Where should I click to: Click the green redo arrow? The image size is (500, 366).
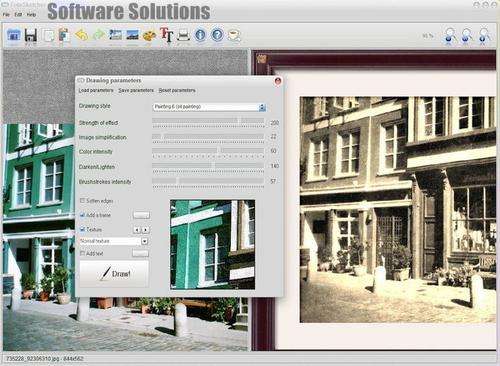98,35
